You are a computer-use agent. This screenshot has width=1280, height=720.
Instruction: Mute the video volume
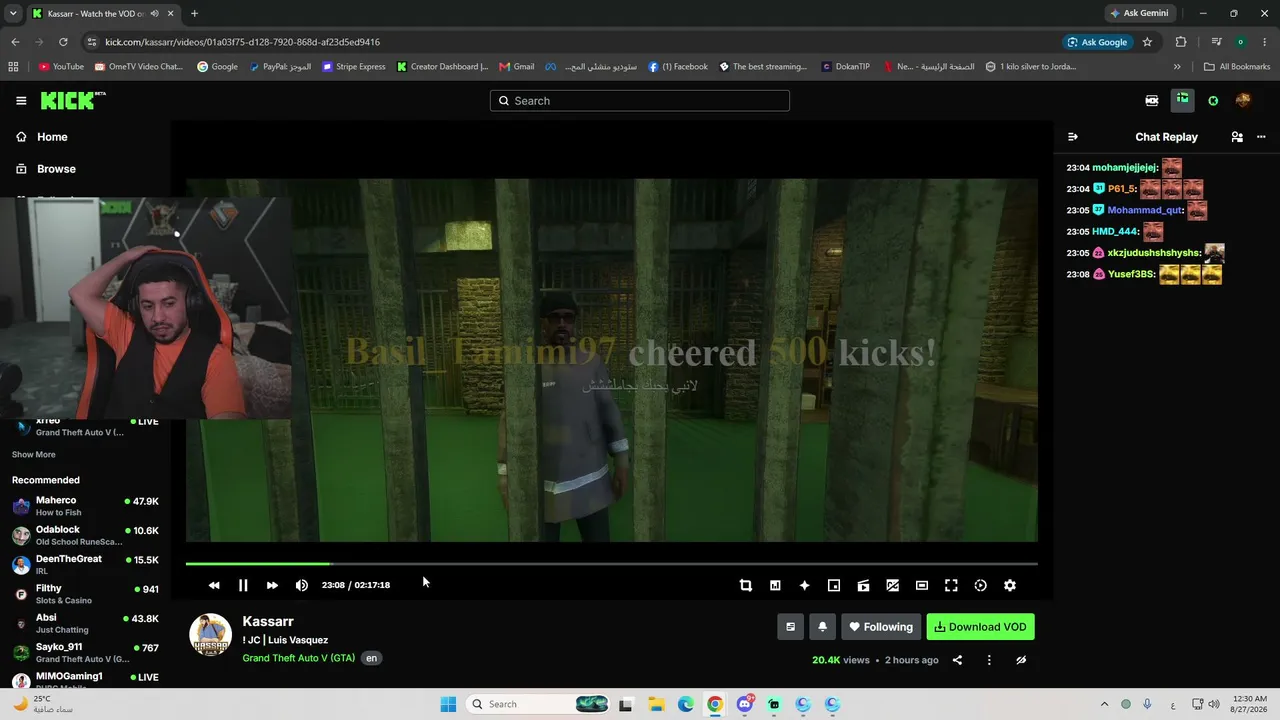tap(302, 585)
